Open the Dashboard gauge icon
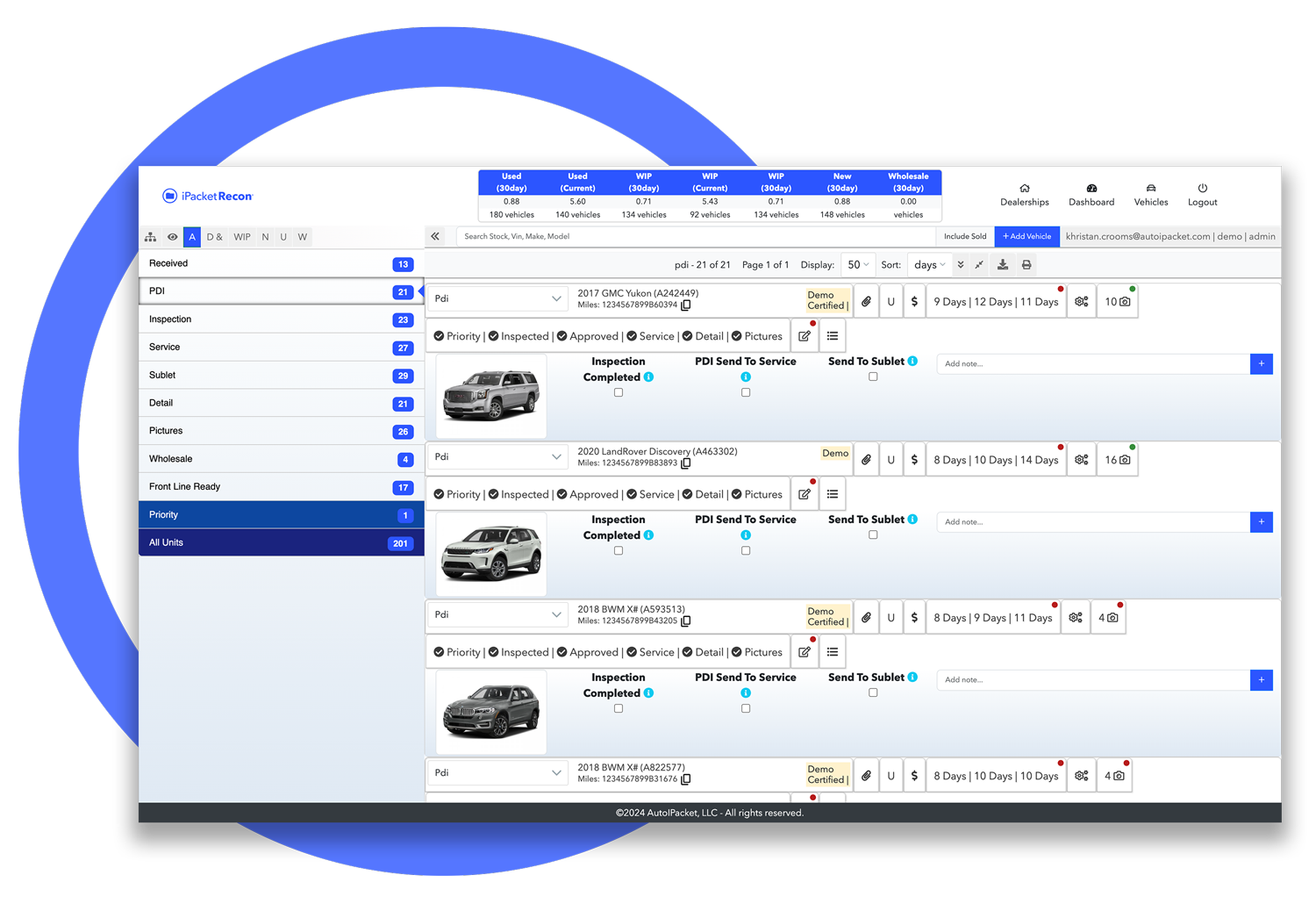Image resolution: width=1316 pixels, height=904 pixels. click(x=1091, y=189)
